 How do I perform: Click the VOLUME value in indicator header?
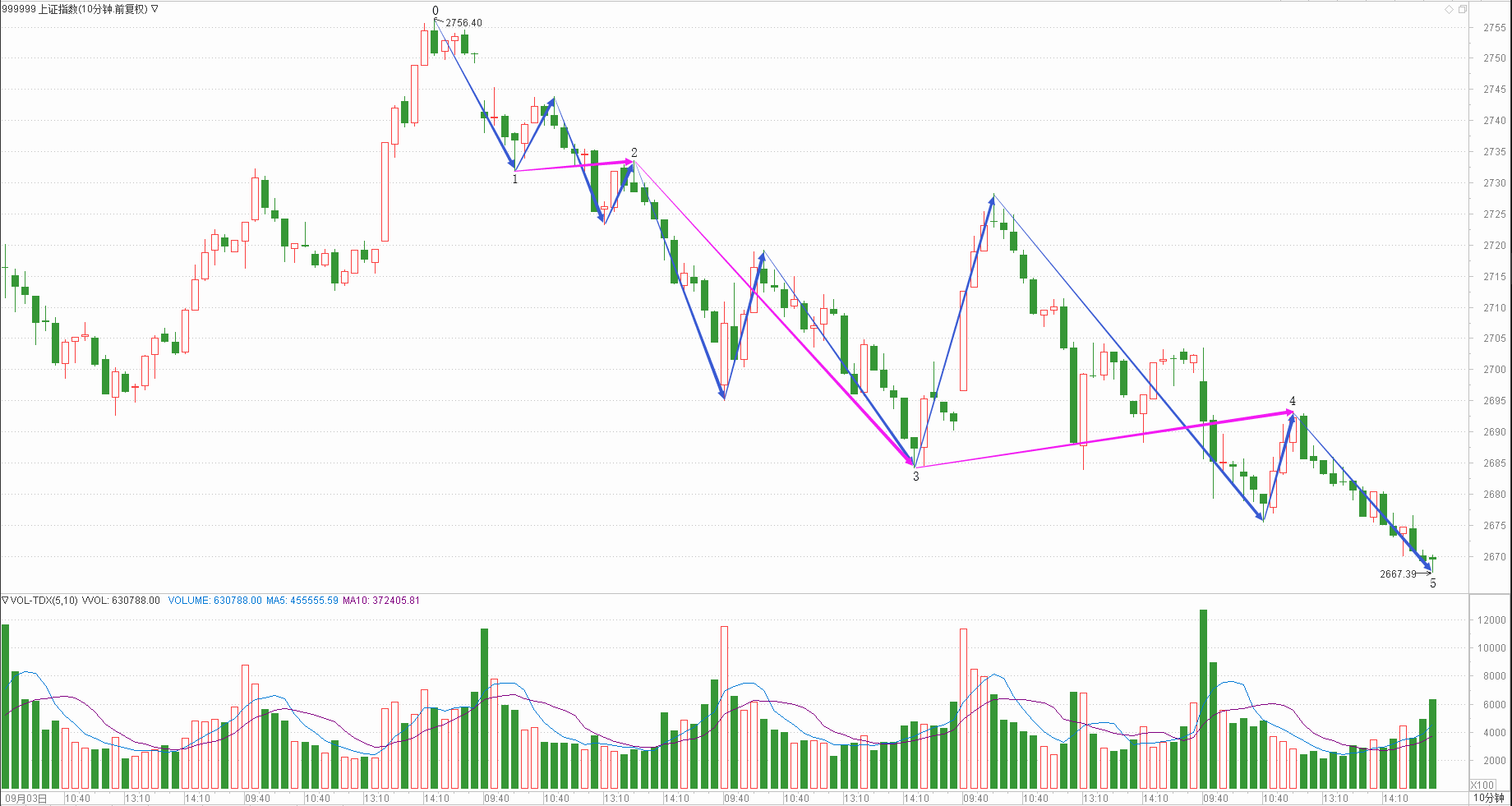coord(214,601)
